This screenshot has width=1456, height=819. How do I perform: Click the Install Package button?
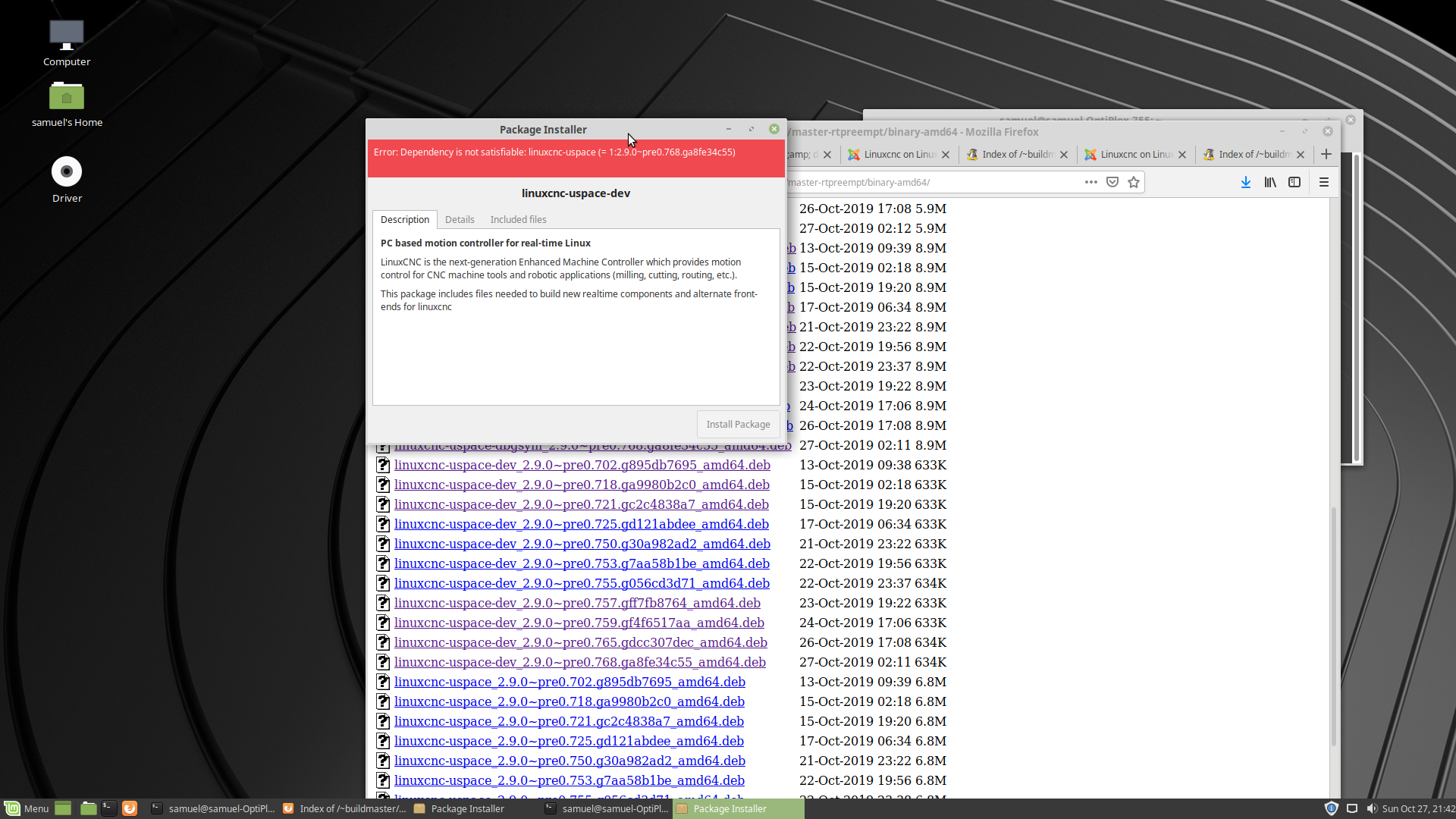pyautogui.click(x=738, y=424)
